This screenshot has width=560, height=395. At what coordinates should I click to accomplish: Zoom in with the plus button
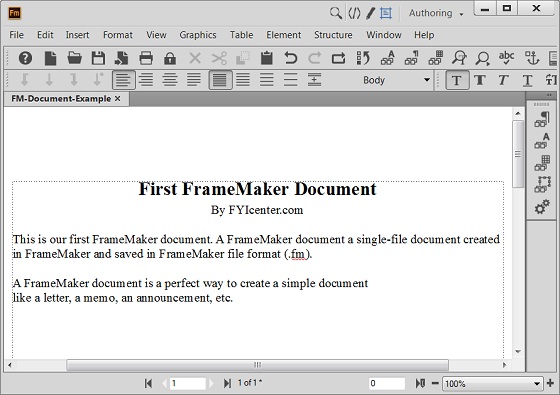coord(550,383)
